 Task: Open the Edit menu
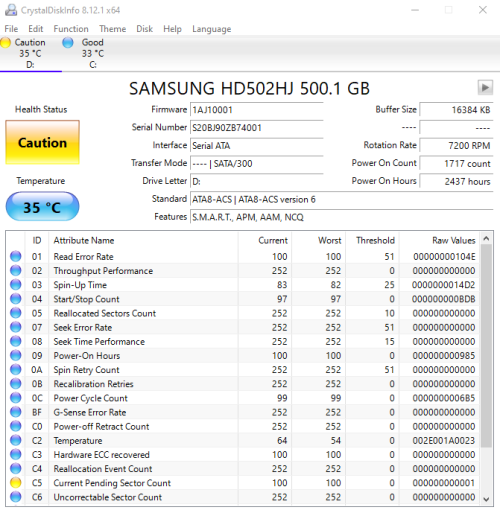(36, 29)
